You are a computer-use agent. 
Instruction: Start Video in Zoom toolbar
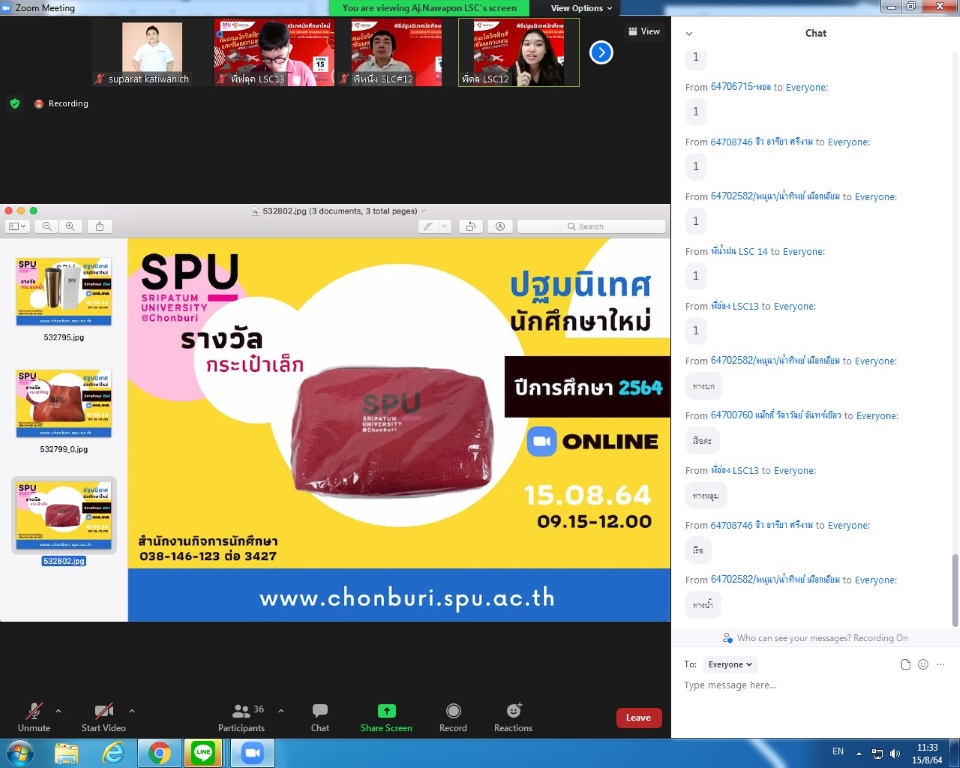[x=103, y=717]
